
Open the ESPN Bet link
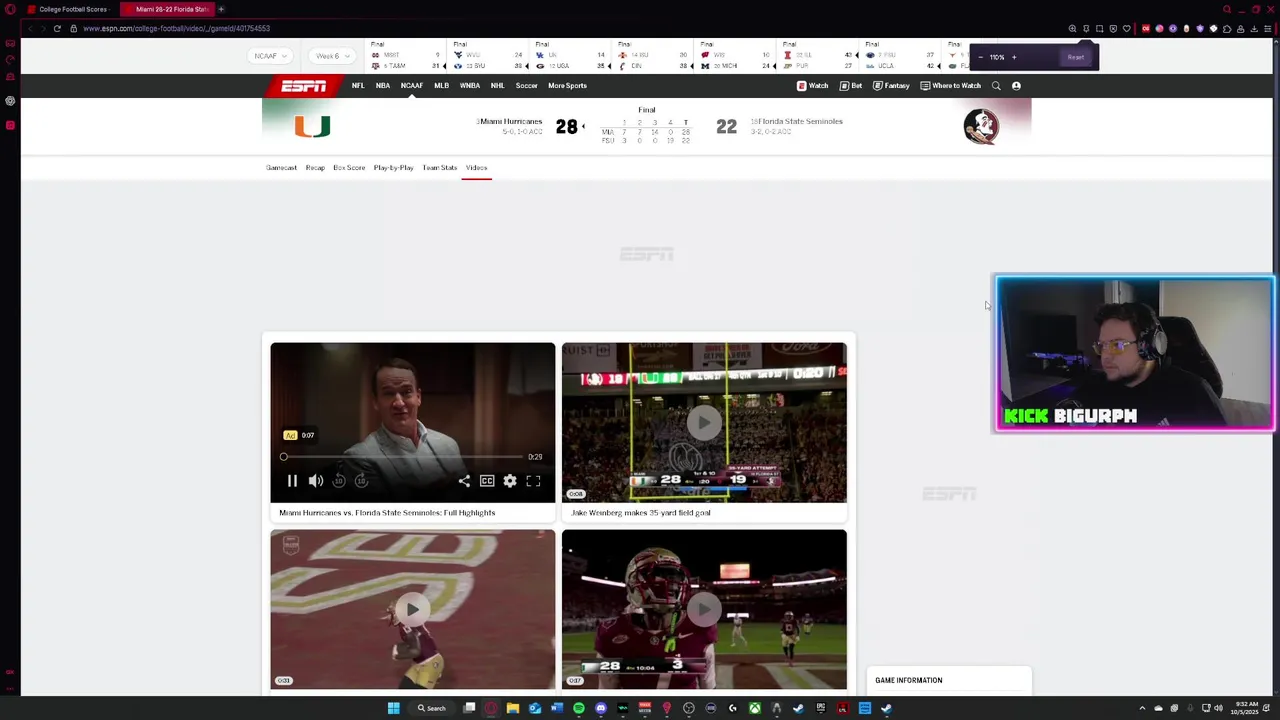pyautogui.click(x=851, y=86)
